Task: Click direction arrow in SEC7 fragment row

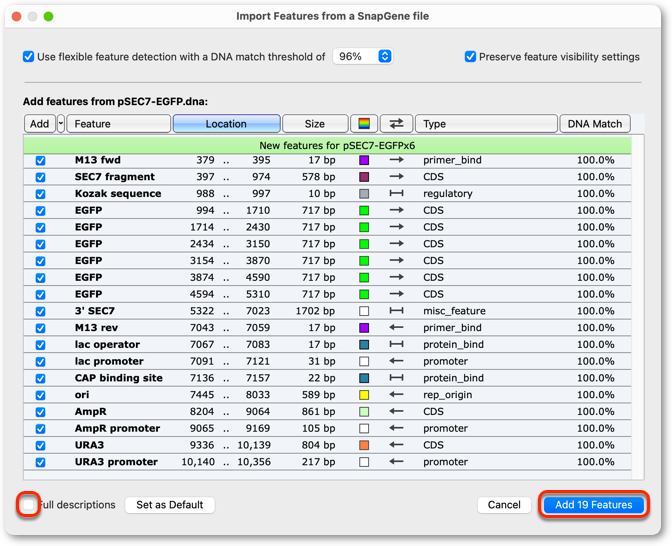Action: [x=396, y=177]
